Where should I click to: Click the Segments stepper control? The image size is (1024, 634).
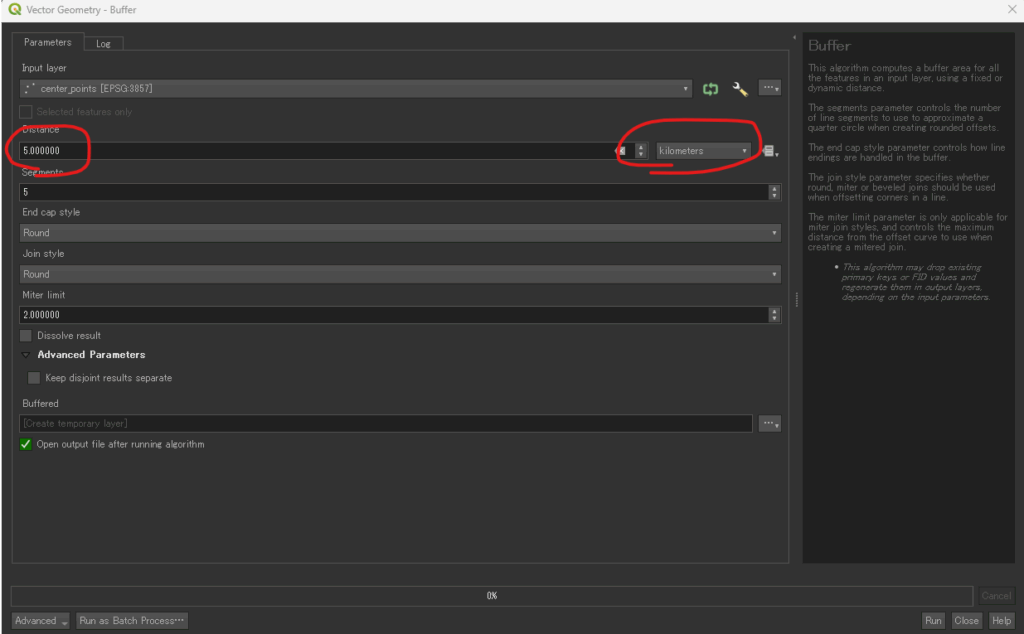tap(774, 192)
